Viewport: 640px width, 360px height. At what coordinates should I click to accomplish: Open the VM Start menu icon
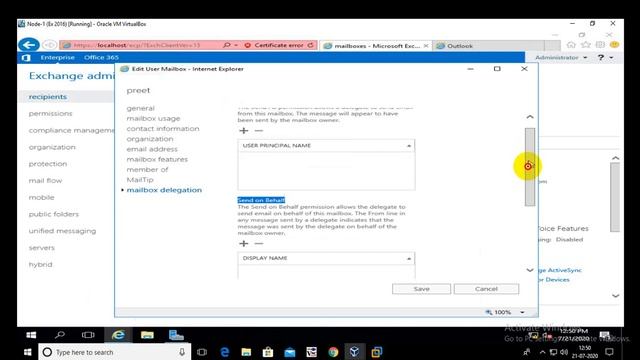(x=31, y=335)
